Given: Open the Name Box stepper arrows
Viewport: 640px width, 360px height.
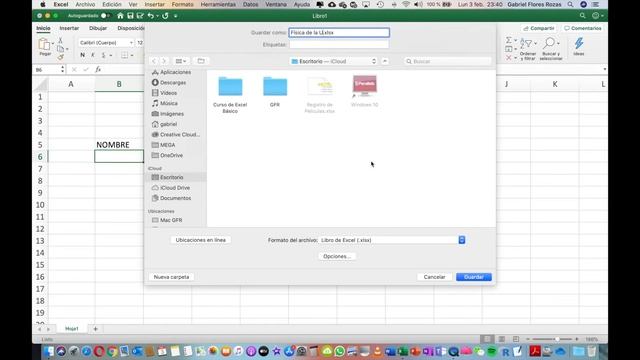Looking at the screenshot, I should coord(62,69).
